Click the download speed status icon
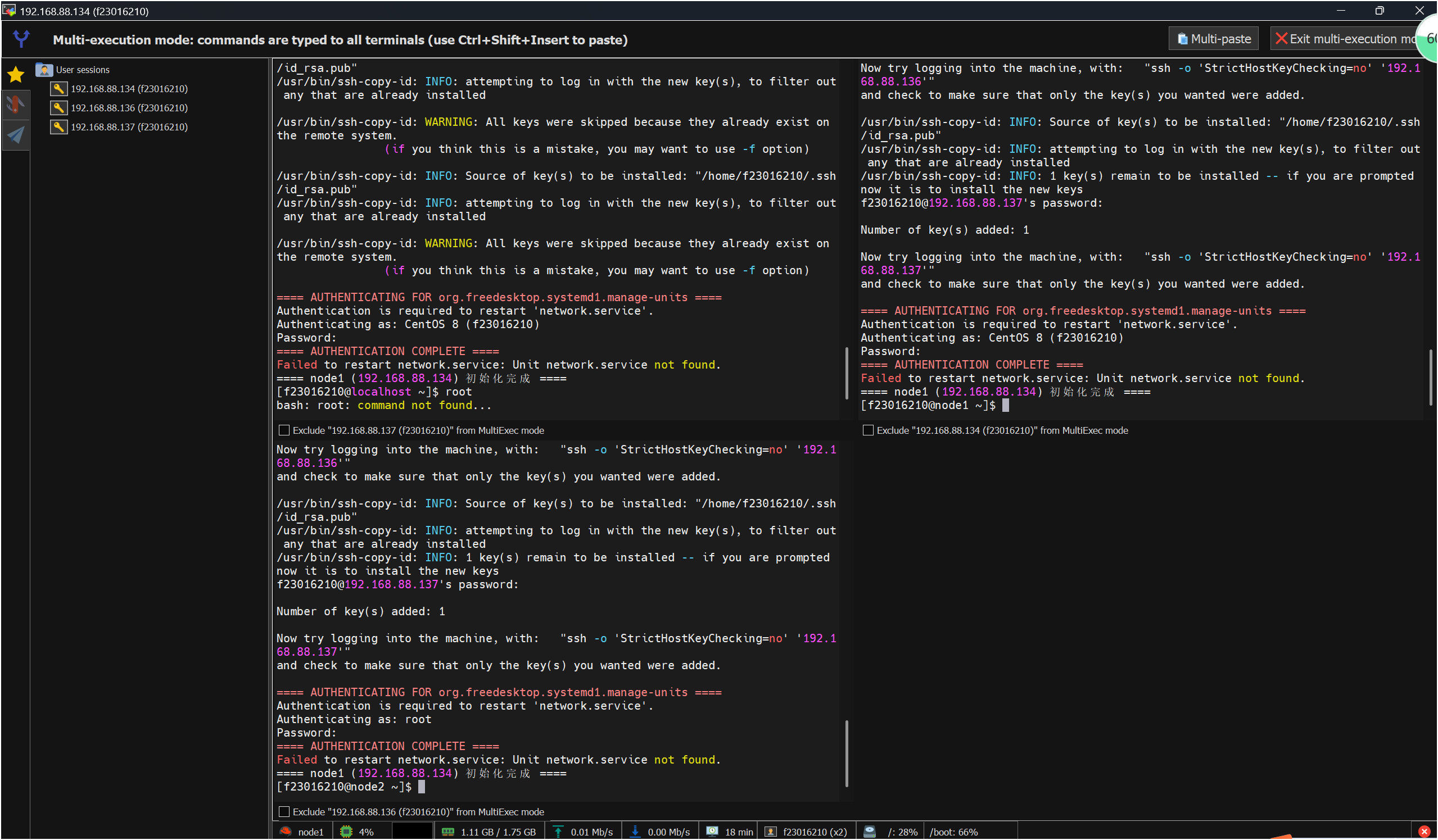Screen dimensions: 1438x840 (x=635, y=832)
